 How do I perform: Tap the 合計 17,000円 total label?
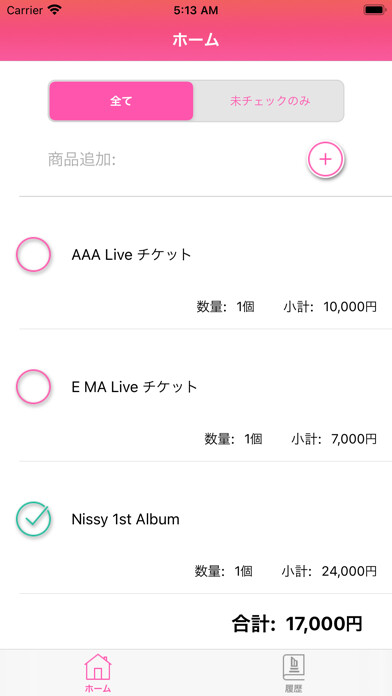[297, 624]
